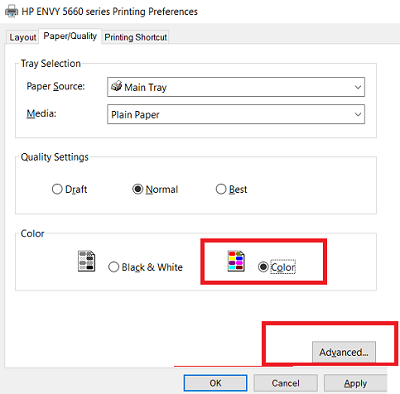
Task: Select the Paper/Quality tab
Action: tap(70, 36)
